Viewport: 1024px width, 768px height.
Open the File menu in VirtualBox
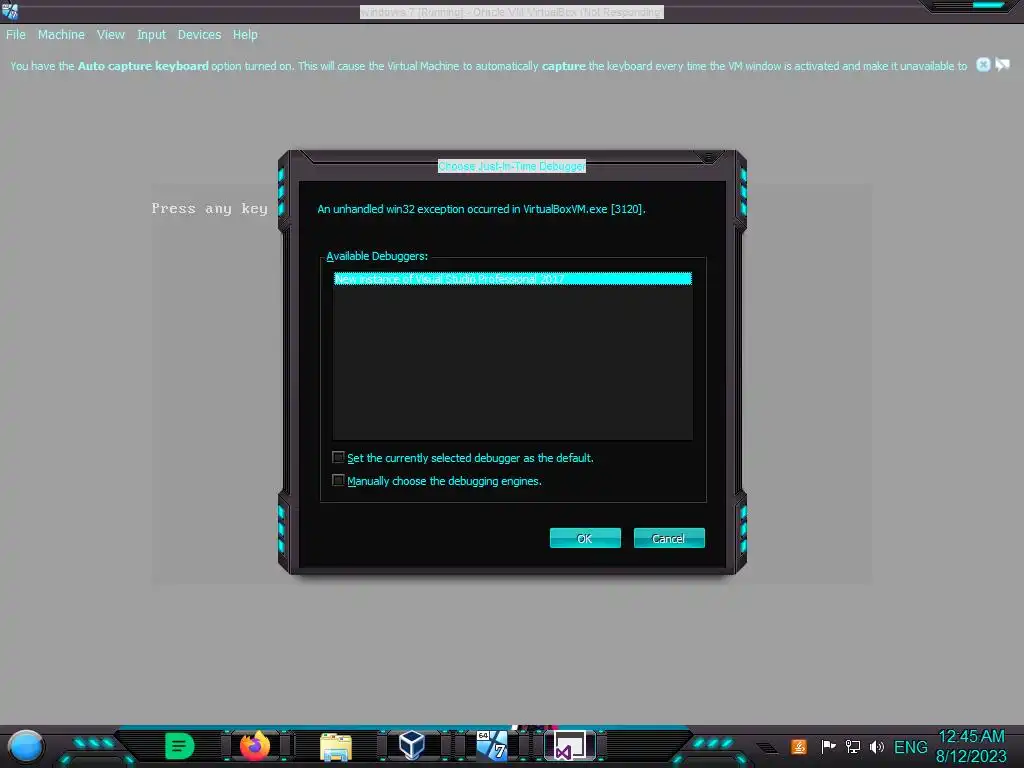point(16,35)
